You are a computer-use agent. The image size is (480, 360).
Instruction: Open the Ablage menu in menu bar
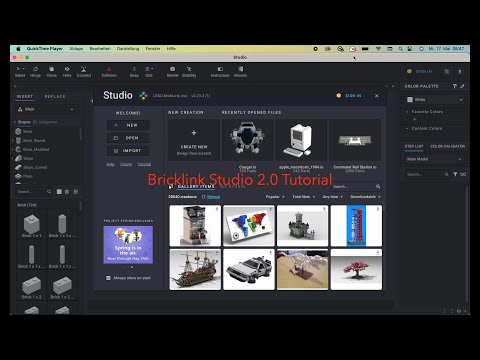(76, 49)
